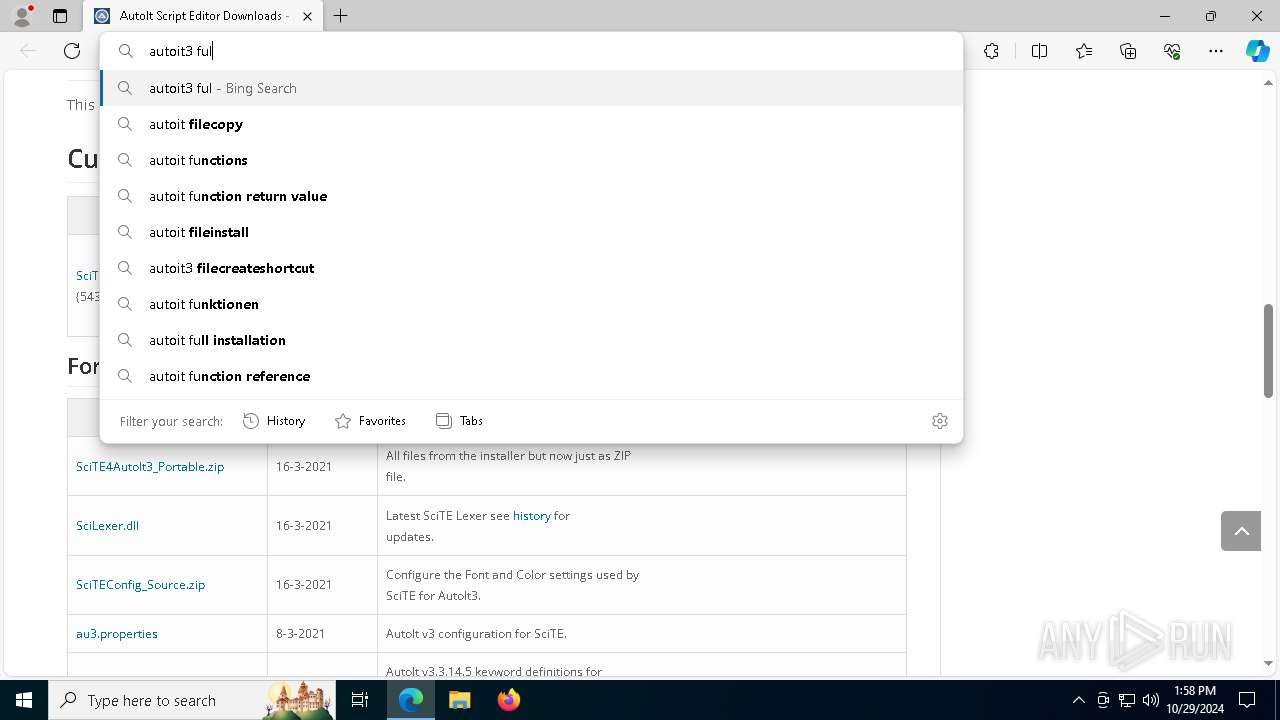
Task: Toggle the Split screen icon
Action: pyautogui.click(x=1039, y=51)
